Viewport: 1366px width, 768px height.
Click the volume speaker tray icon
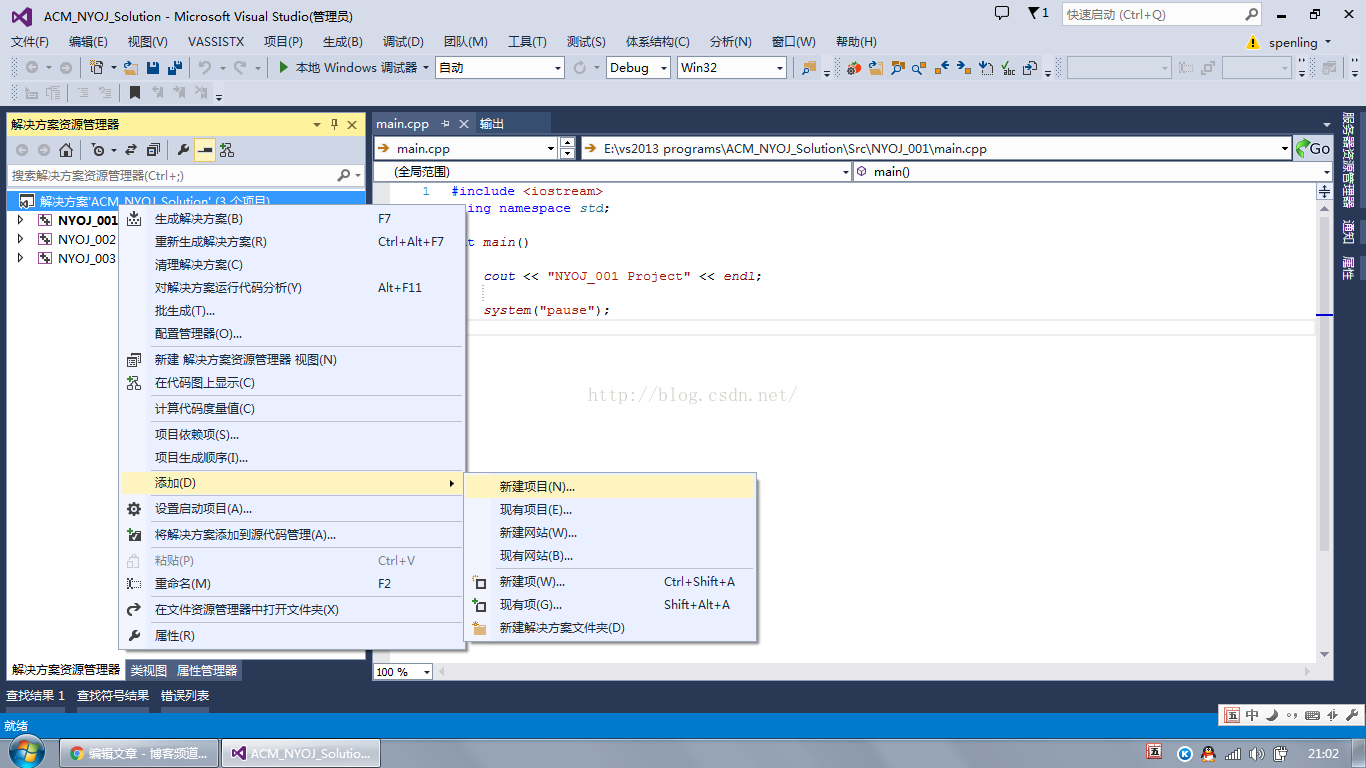1257,753
